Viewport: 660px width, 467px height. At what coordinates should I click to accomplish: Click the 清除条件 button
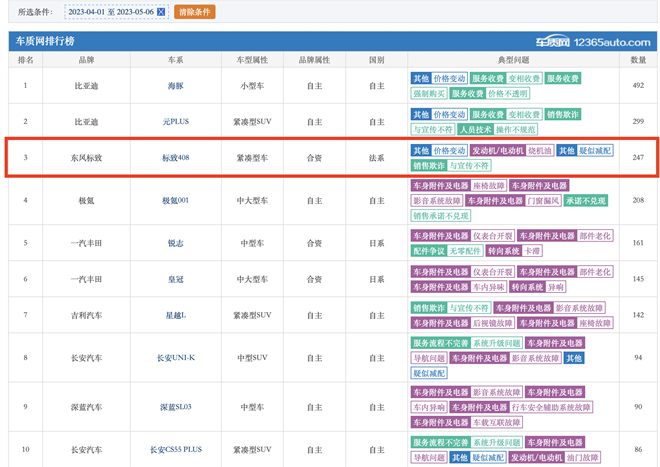tap(194, 12)
